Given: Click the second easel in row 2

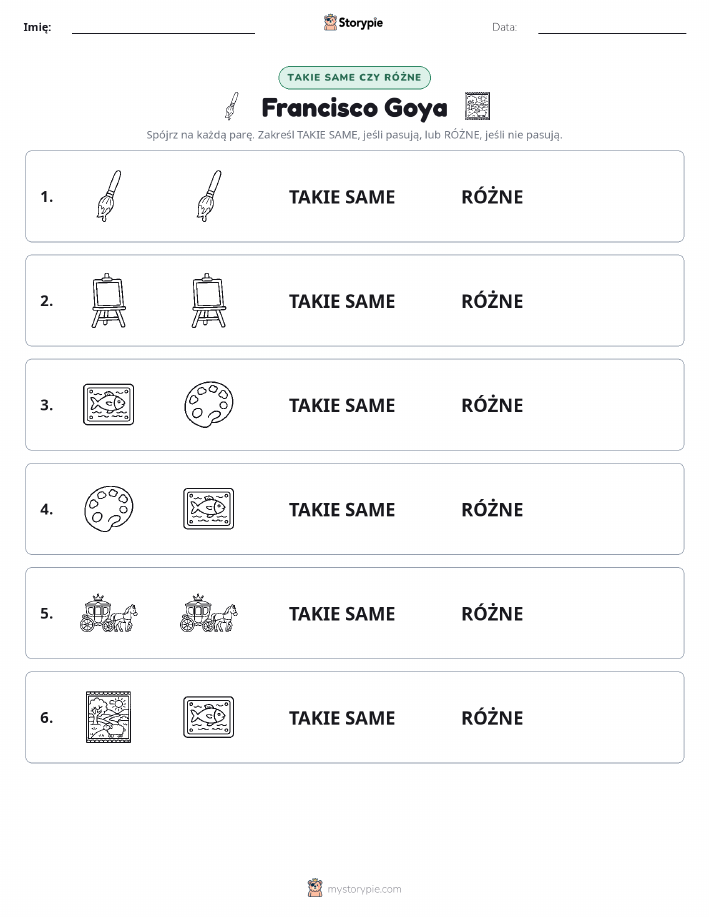Looking at the screenshot, I should (x=209, y=300).
